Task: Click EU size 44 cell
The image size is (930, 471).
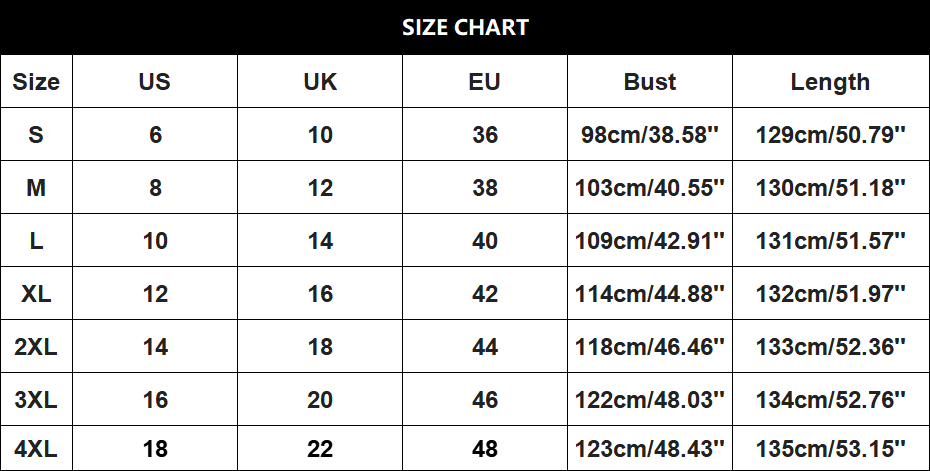Action: coord(485,346)
